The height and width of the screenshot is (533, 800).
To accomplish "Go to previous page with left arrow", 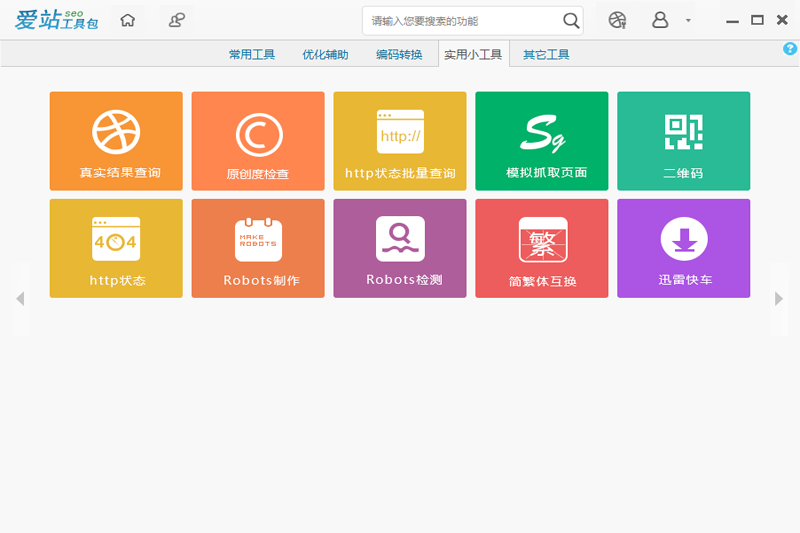I will click(x=20, y=298).
